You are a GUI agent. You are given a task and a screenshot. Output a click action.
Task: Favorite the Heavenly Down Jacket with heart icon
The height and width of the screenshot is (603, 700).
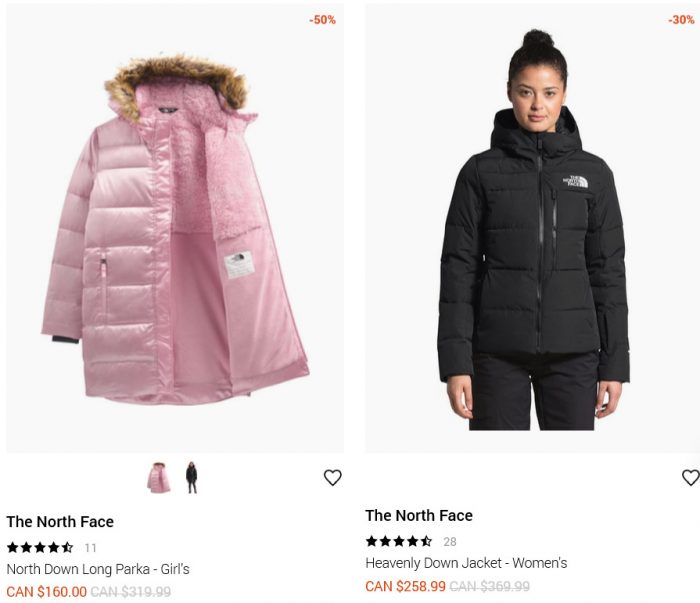pos(691,478)
